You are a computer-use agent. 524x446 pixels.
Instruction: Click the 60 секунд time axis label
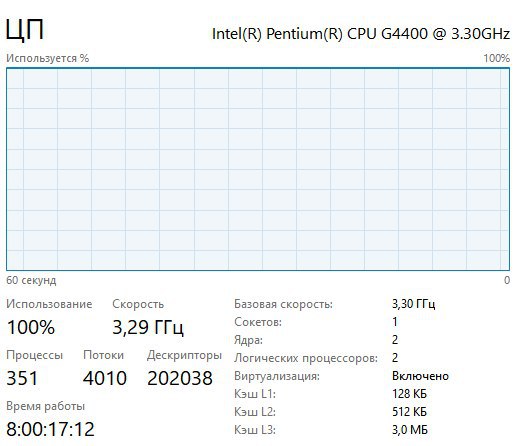click(x=31, y=280)
